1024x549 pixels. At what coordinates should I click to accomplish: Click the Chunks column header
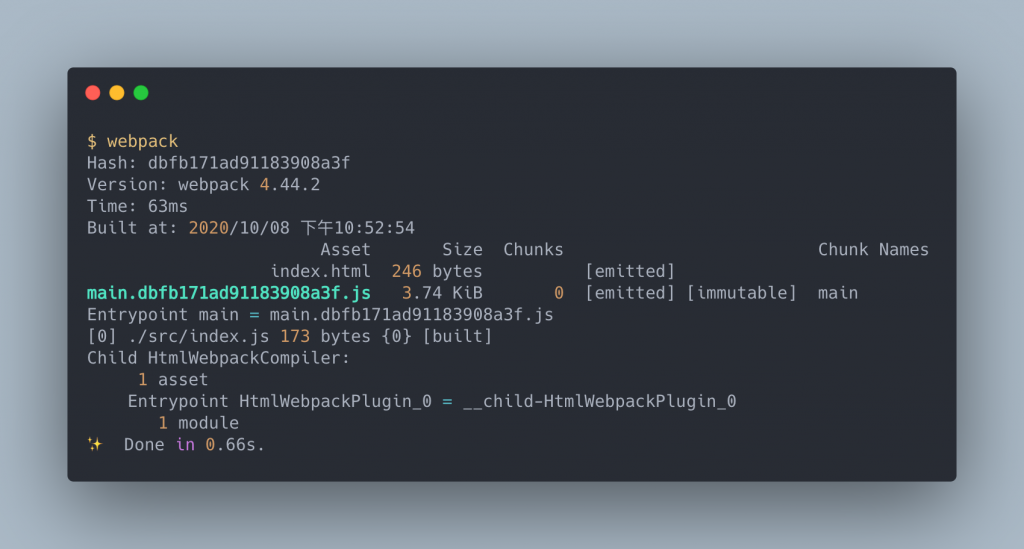pos(533,249)
